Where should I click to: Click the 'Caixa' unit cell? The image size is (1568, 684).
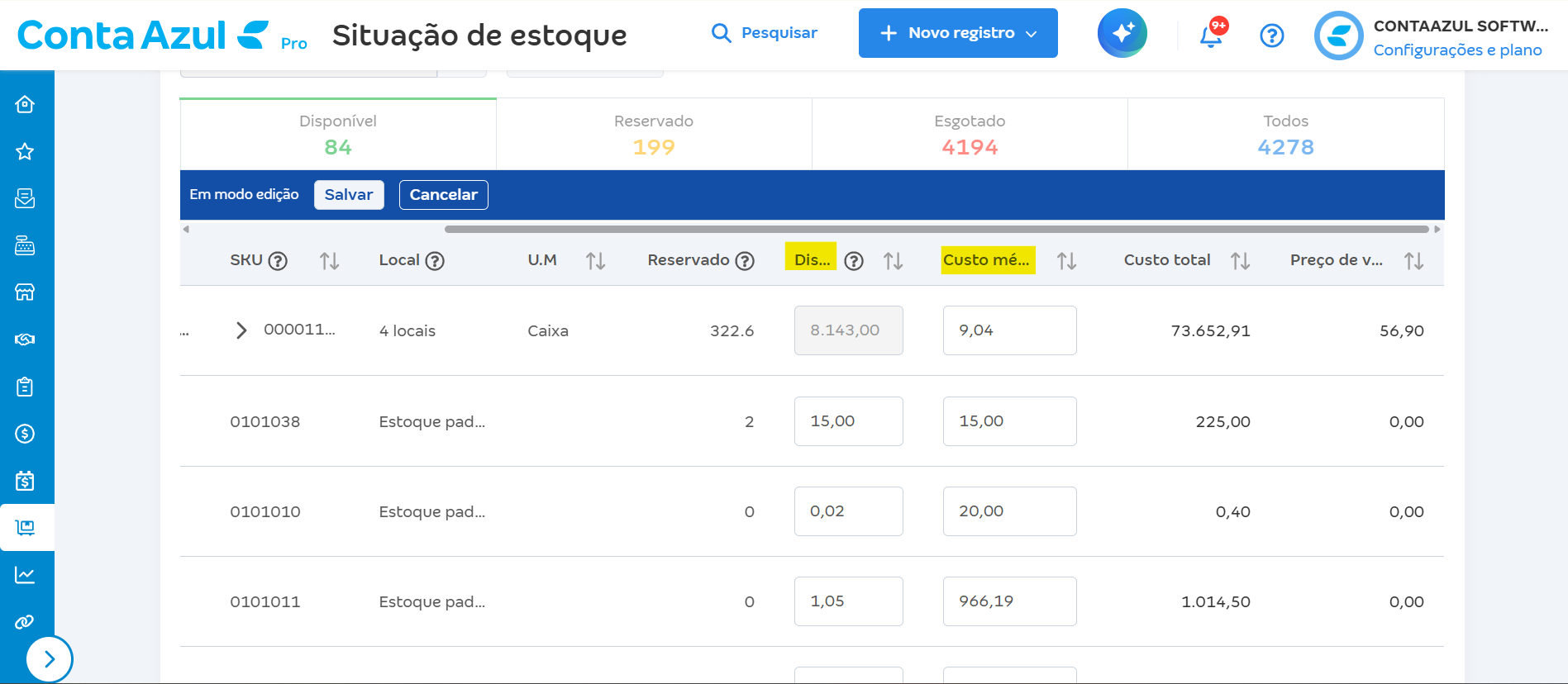[x=548, y=331]
